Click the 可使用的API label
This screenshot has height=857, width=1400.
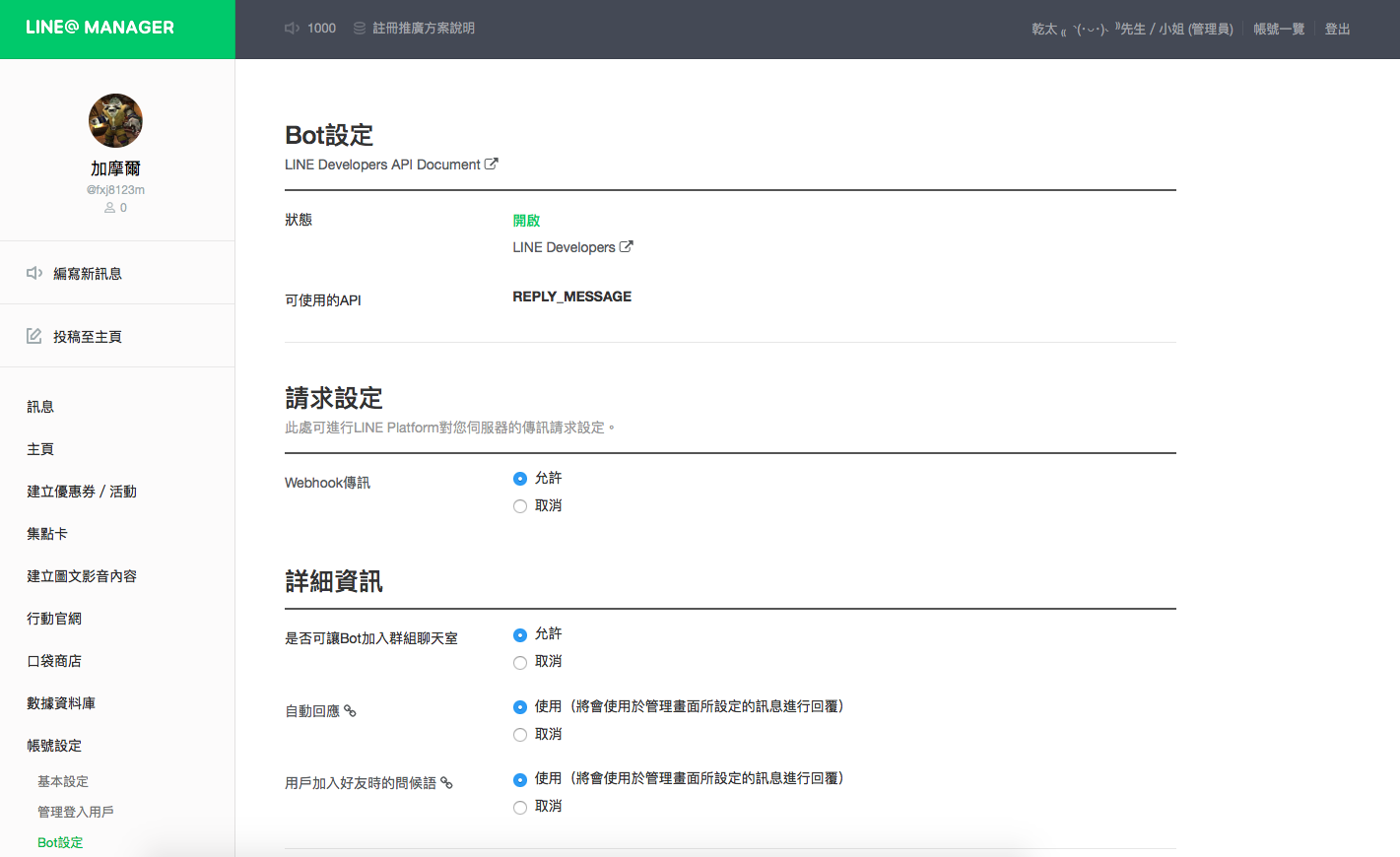point(323,300)
